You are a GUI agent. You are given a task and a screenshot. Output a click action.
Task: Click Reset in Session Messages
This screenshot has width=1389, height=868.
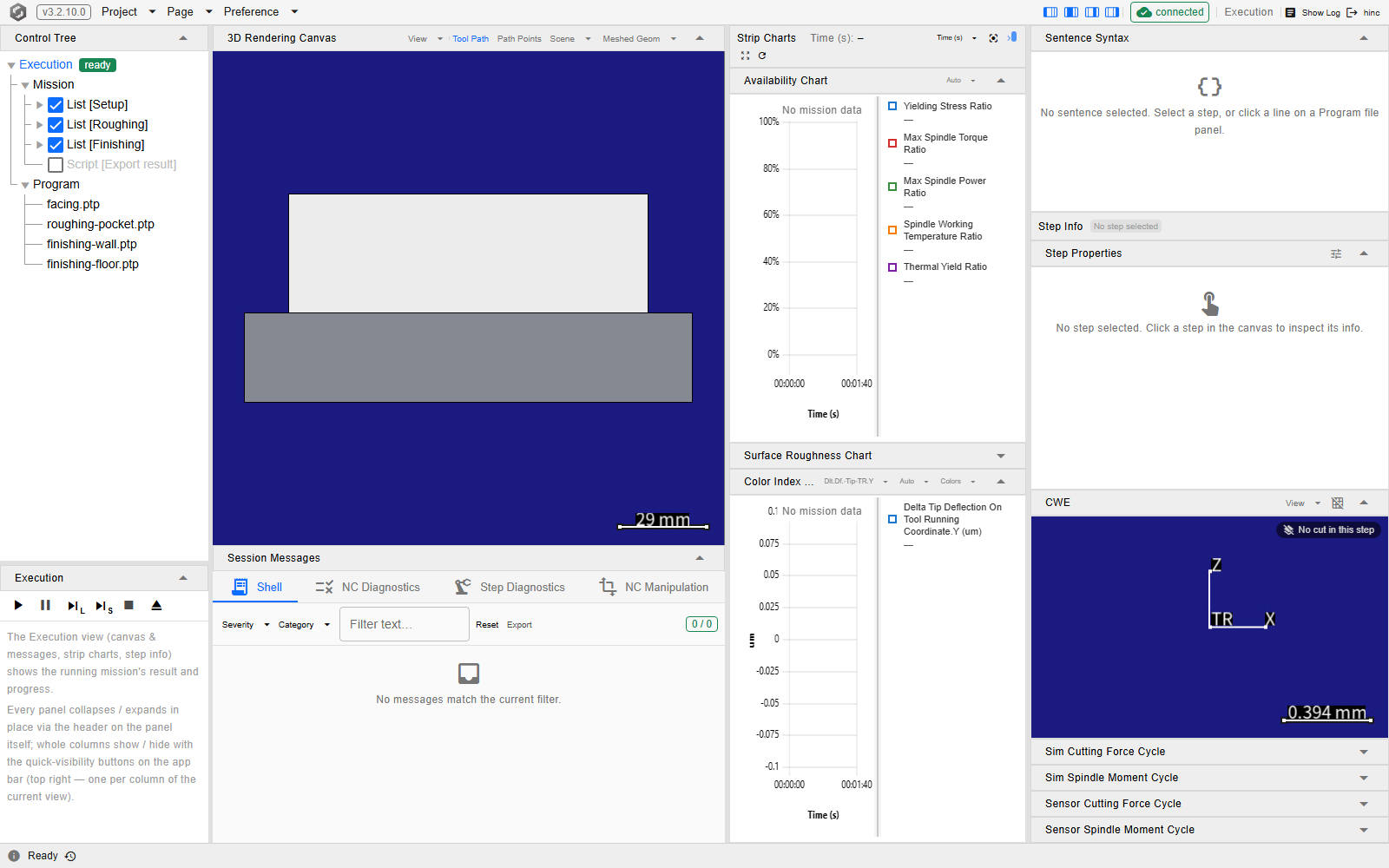point(487,625)
